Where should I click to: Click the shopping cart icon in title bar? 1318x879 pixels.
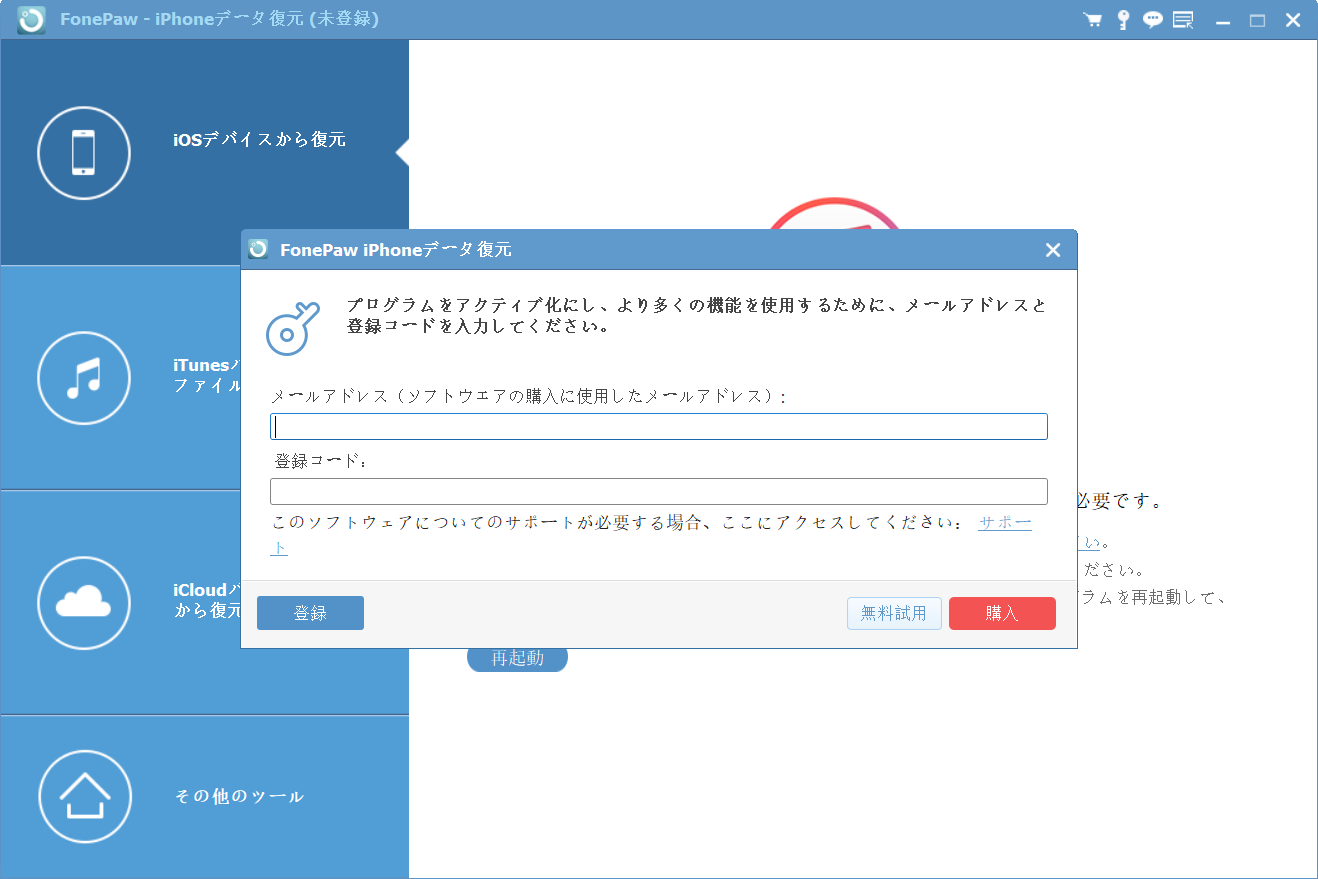tap(1093, 20)
